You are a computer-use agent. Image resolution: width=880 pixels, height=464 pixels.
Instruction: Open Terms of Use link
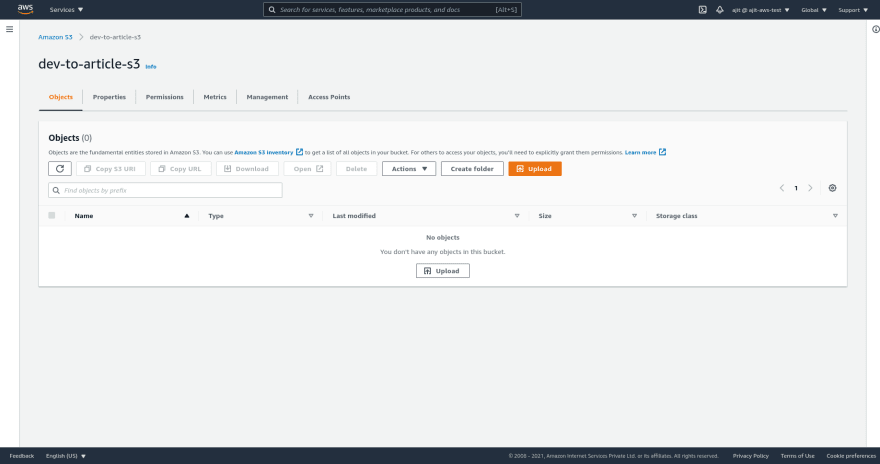(x=798, y=456)
